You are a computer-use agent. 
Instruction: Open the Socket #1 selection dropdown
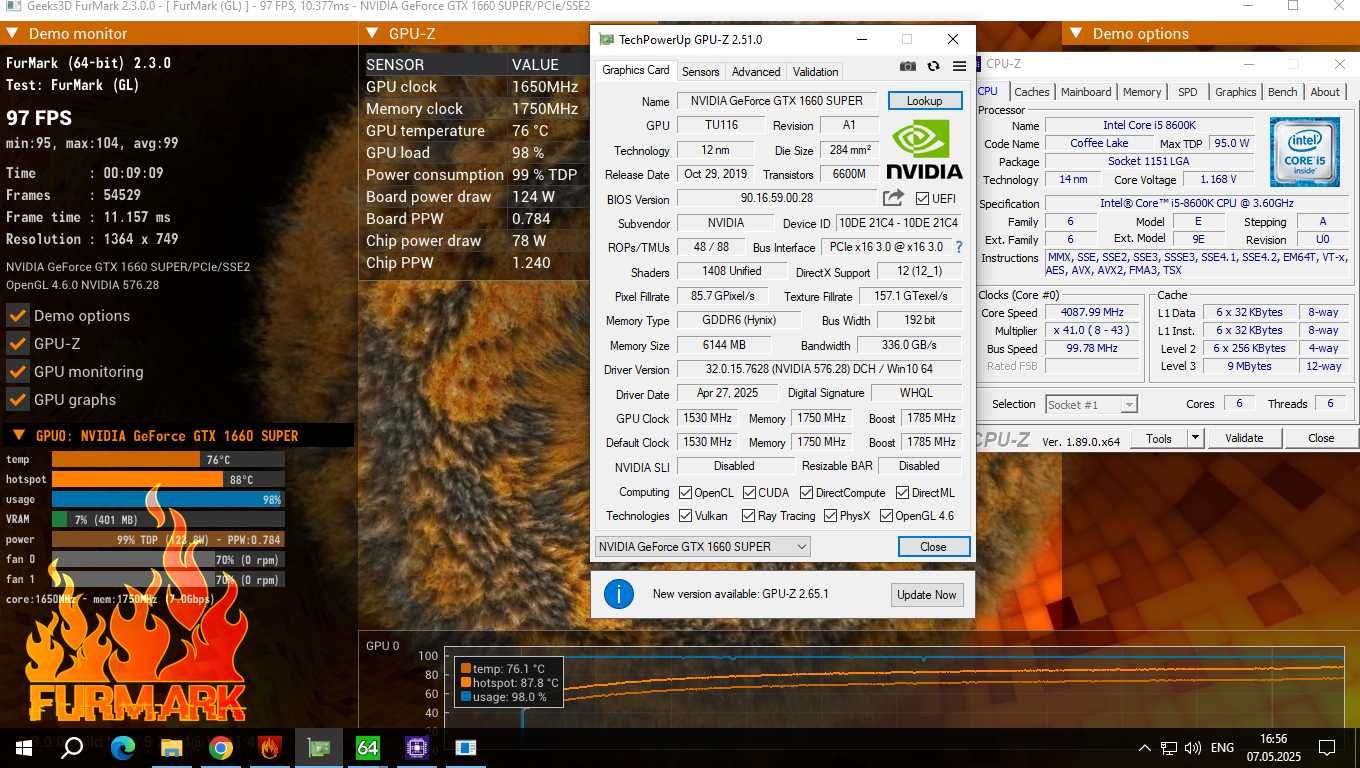pyautogui.click(x=1091, y=404)
